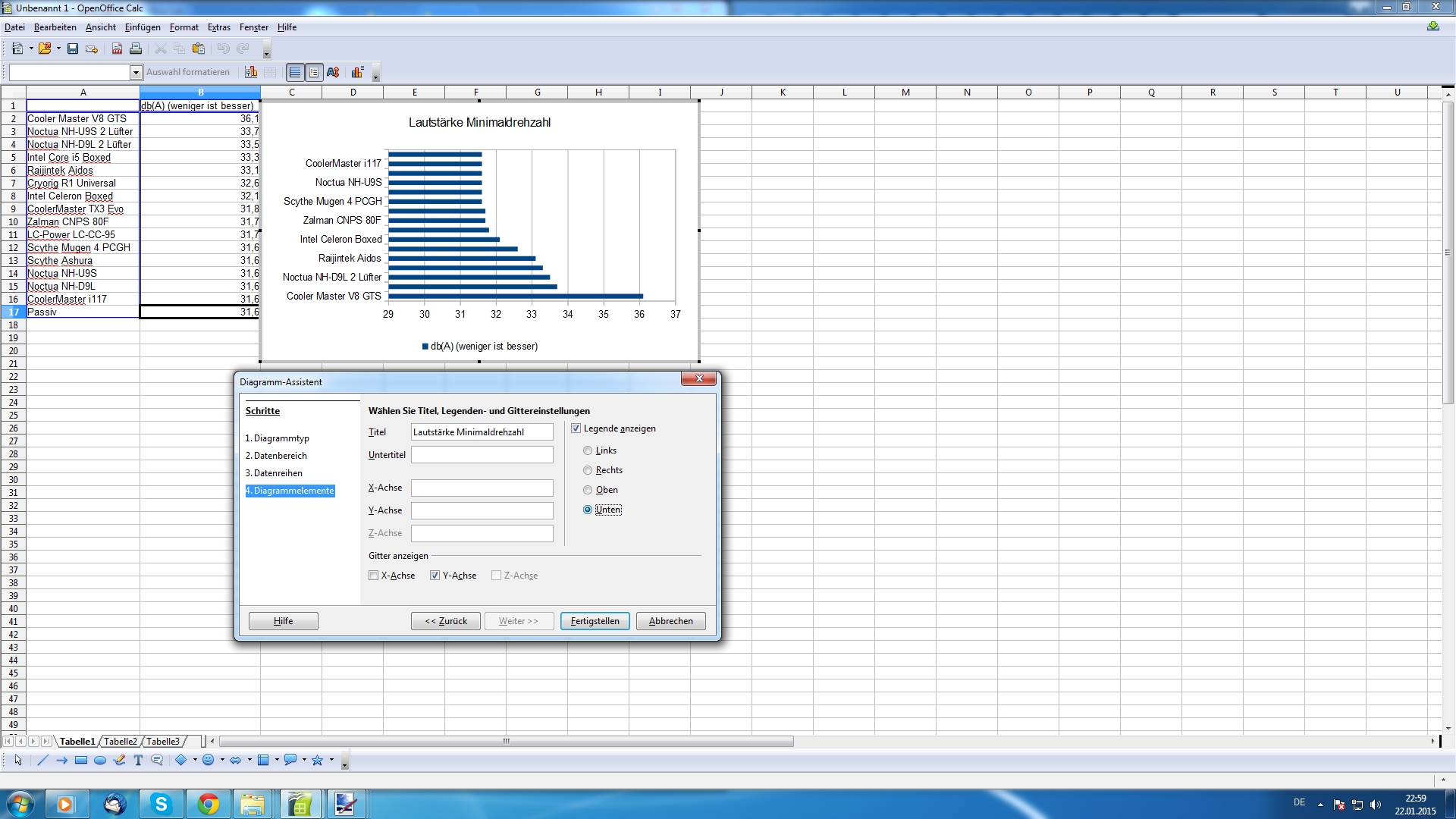This screenshot has width=1456, height=819.
Task: Send document as e-mail icon
Action: (92, 49)
